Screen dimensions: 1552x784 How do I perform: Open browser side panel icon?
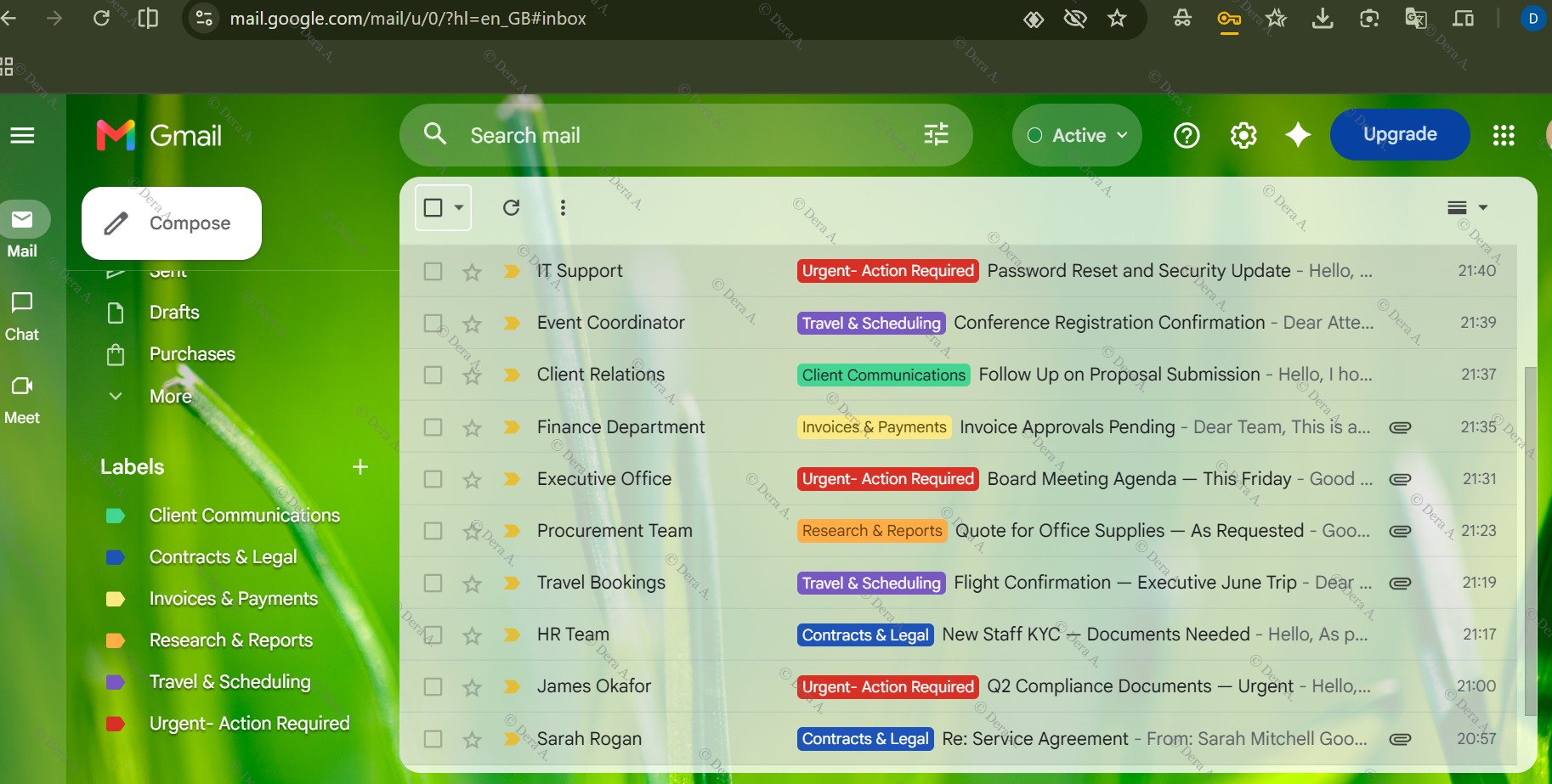[148, 18]
